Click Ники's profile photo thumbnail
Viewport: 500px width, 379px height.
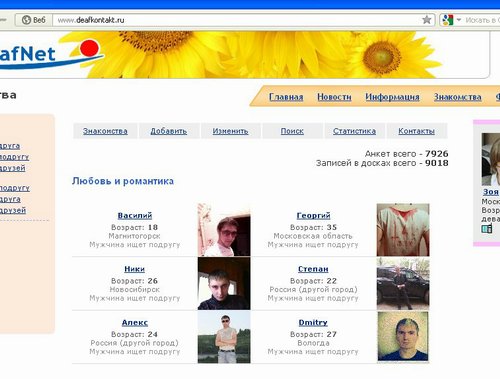(224, 284)
